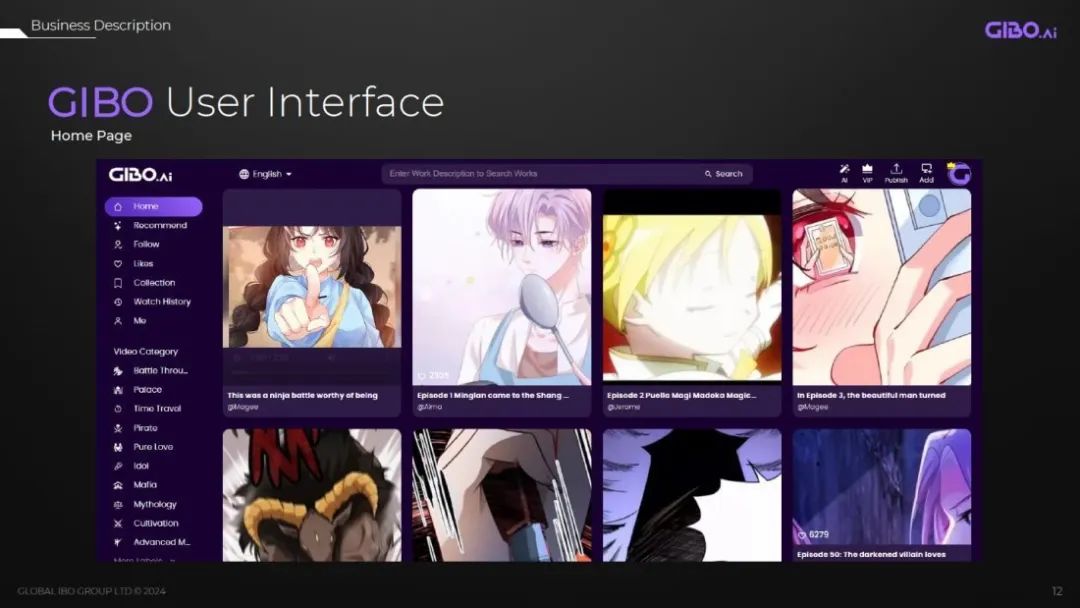Click the heart icon beside Likes
This screenshot has width=1080, height=608.
[x=118, y=264]
